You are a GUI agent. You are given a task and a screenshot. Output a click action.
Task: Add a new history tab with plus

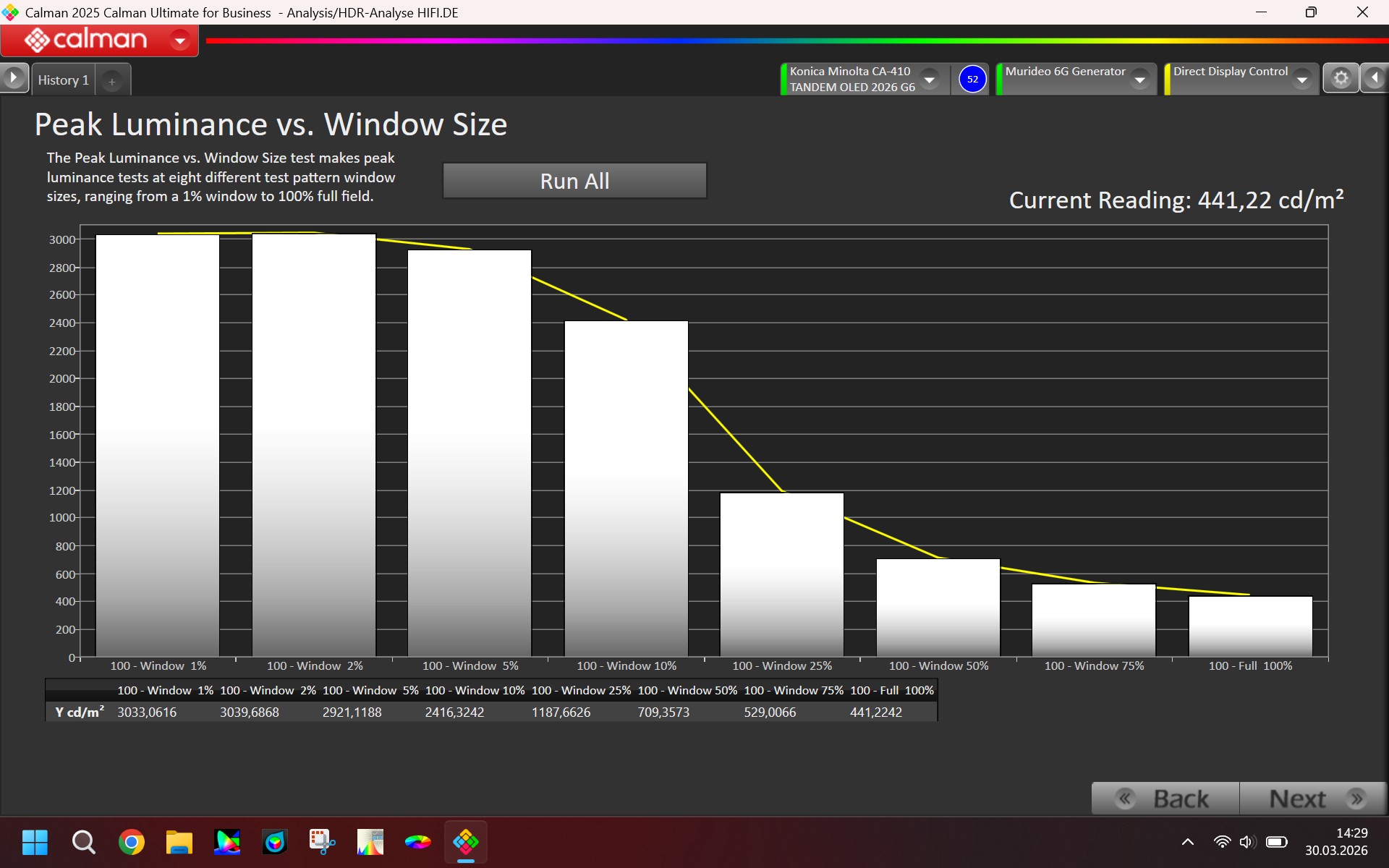112,82
